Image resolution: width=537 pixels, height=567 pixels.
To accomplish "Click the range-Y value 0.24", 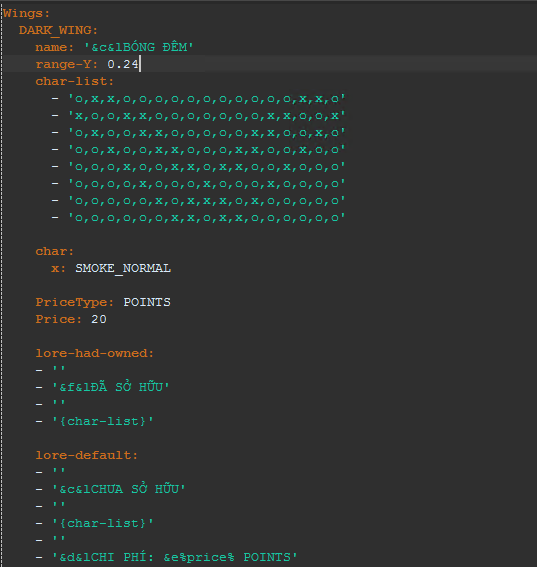I will click(x=123, y=64).
